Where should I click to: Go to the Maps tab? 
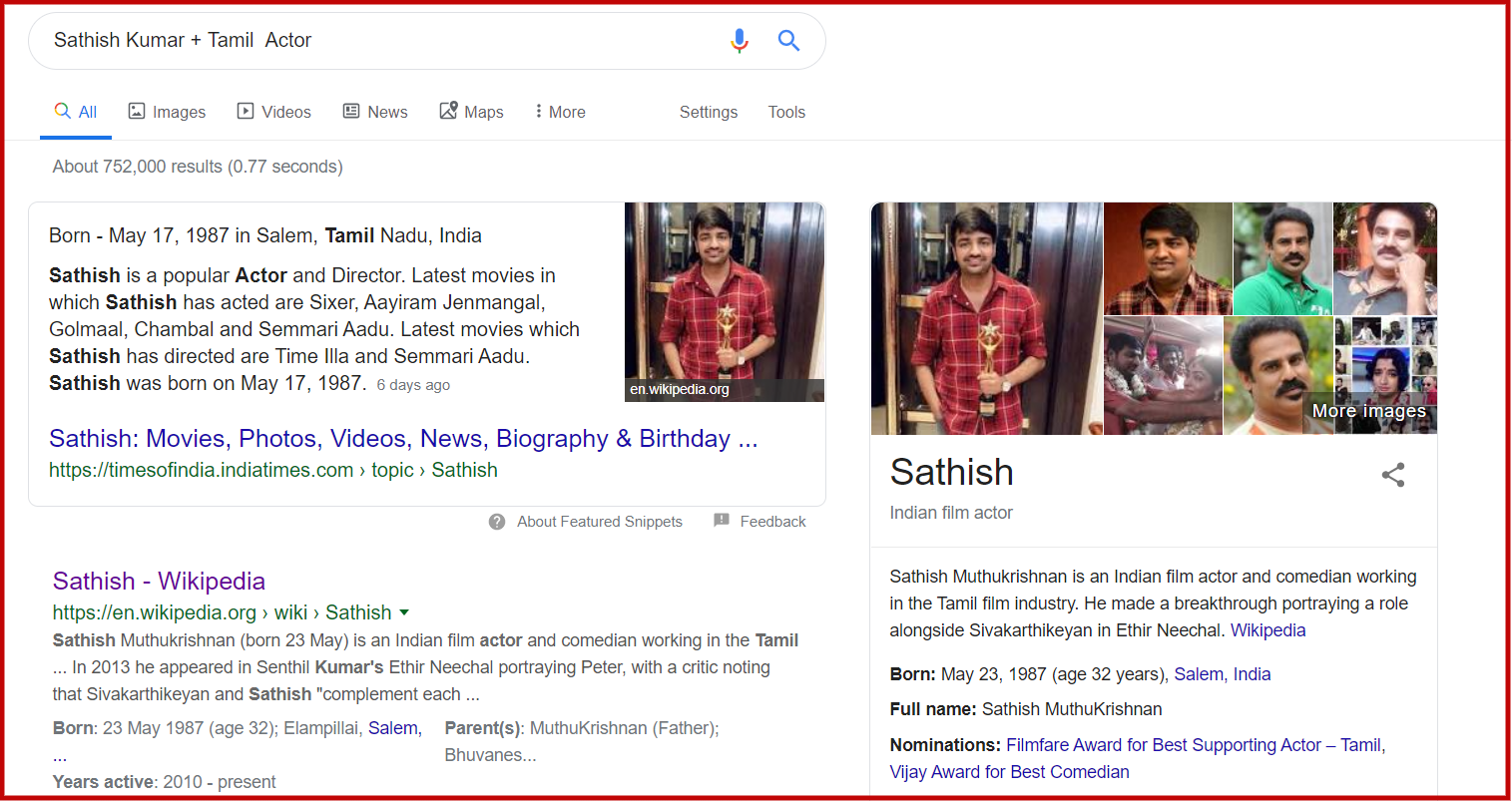coord(471,112)
